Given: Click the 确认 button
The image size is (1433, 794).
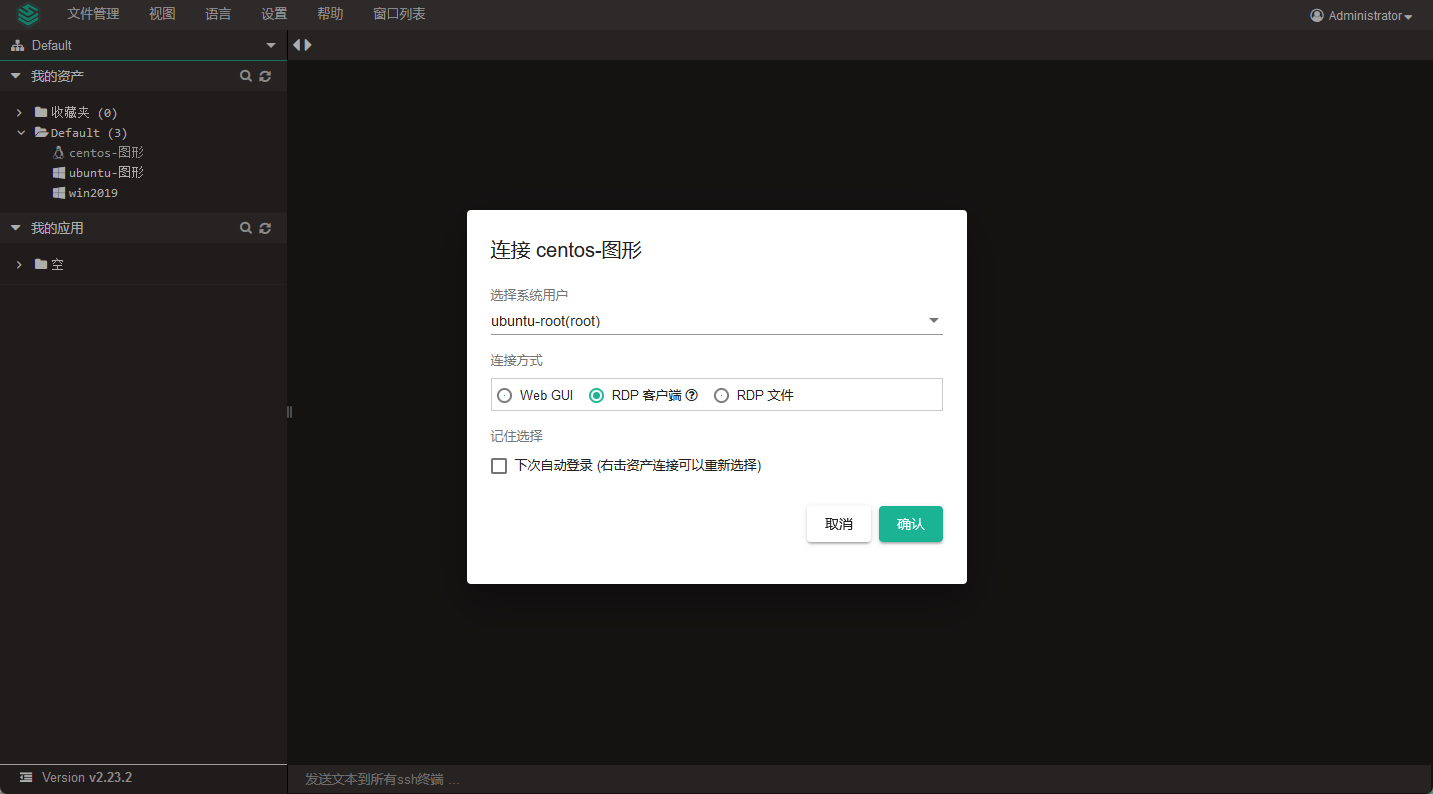Looking at the screenshot, I should (x=910, y=524).
